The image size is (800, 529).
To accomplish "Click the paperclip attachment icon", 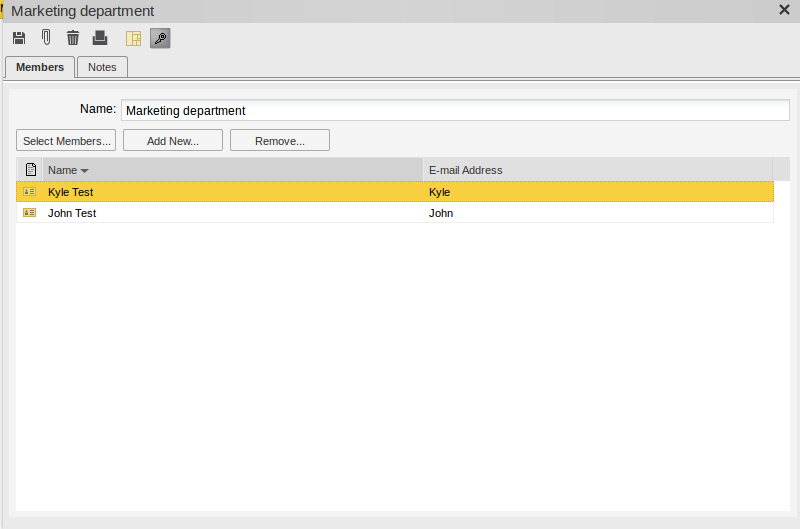I will click(46, 38).
